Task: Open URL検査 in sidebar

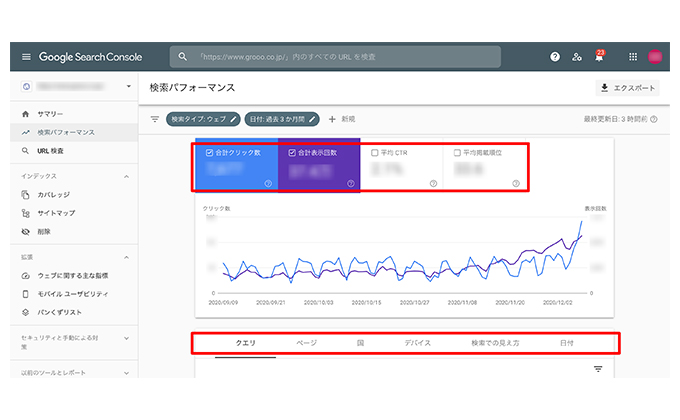Action: pyautogui.click(x=74, y=151)
